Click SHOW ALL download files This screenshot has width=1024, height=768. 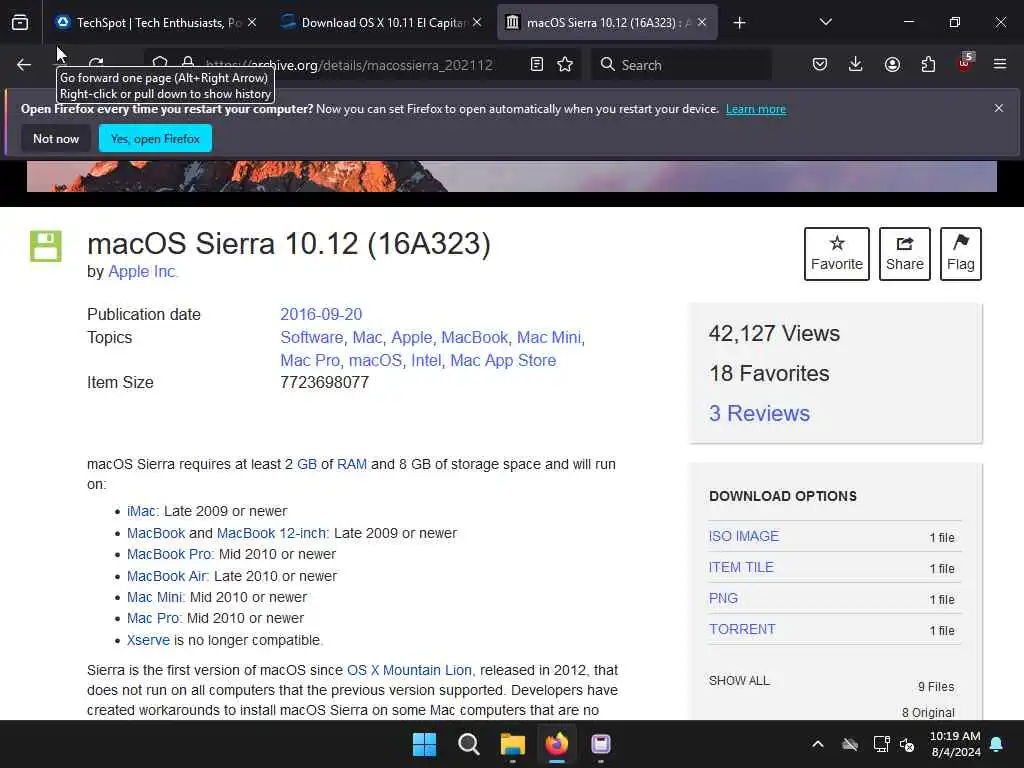pyautogui.click(x=739, y=680)
